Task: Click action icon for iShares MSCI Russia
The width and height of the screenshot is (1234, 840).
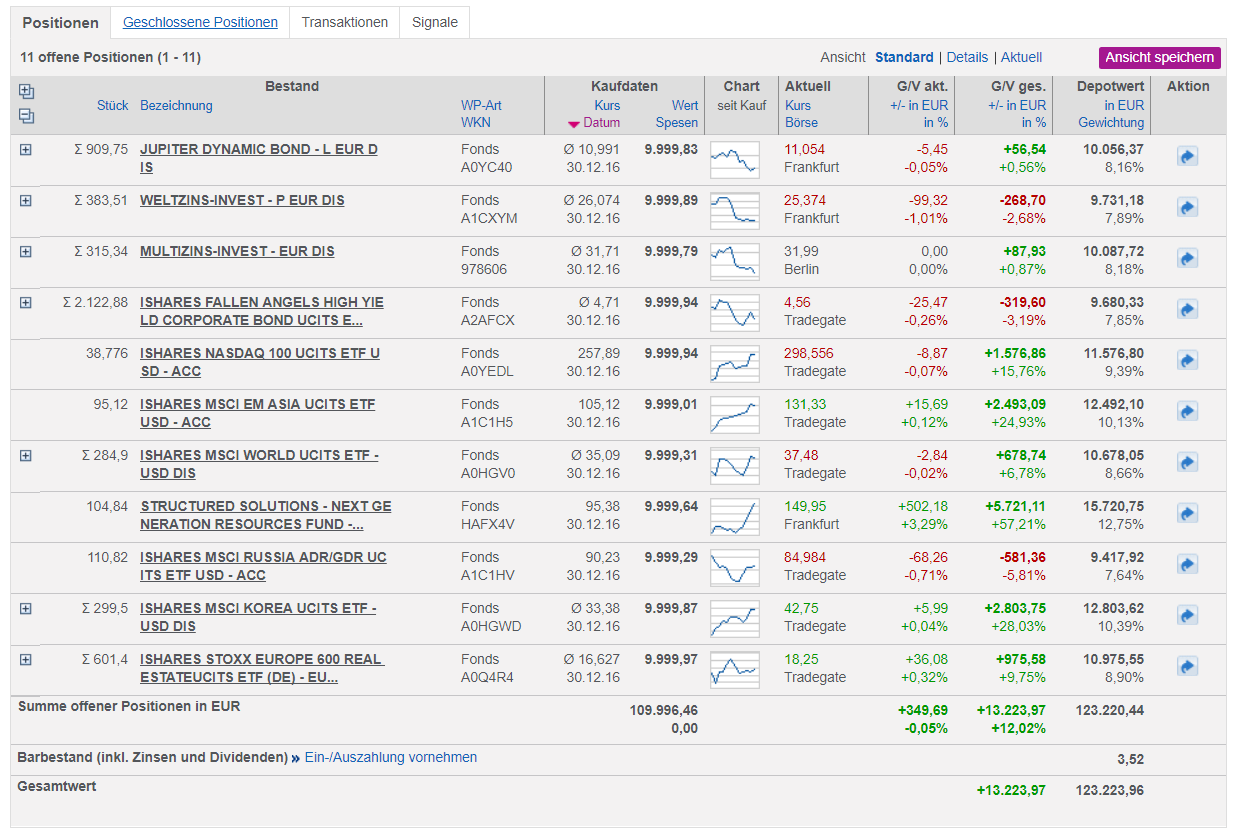Action: click(x=1187, y=565)
